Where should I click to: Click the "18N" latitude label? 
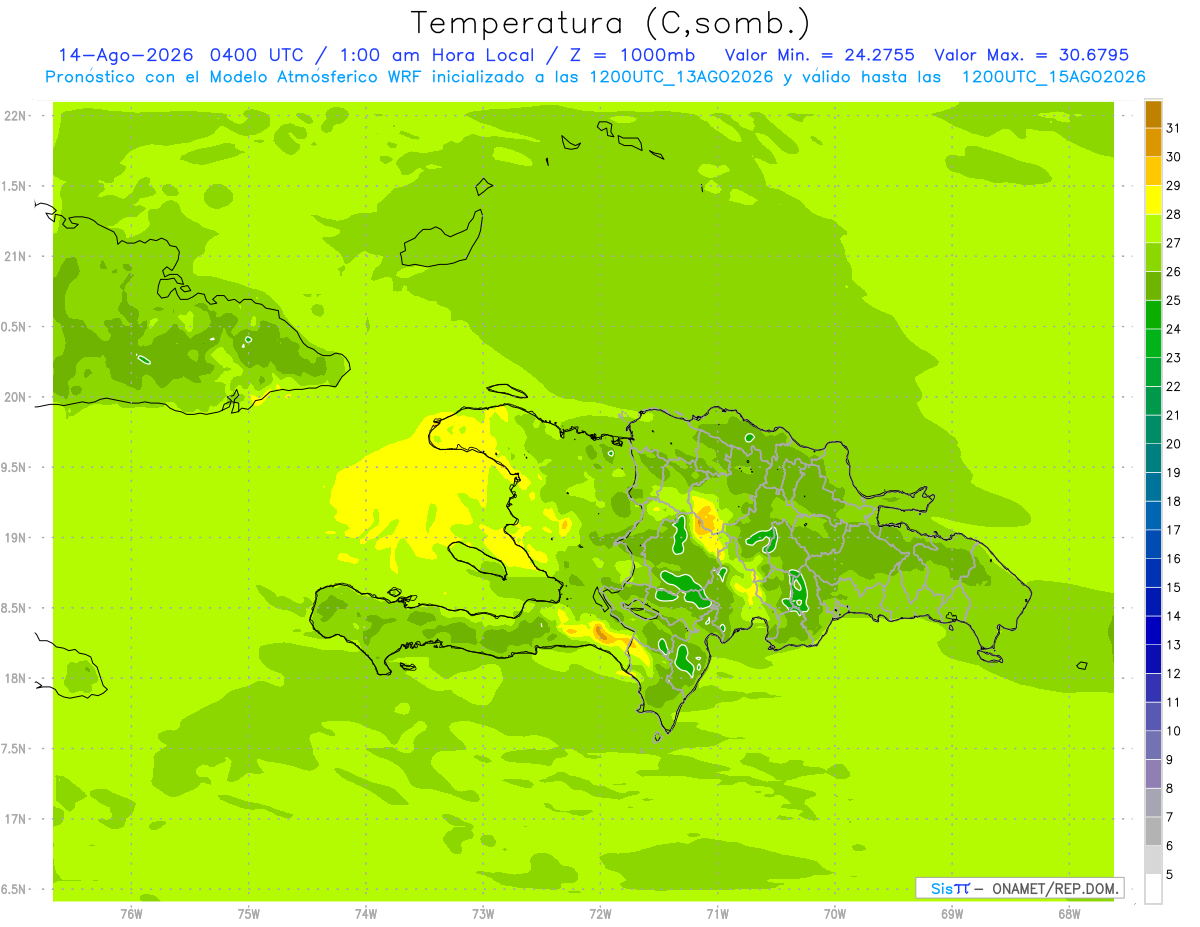16,678
